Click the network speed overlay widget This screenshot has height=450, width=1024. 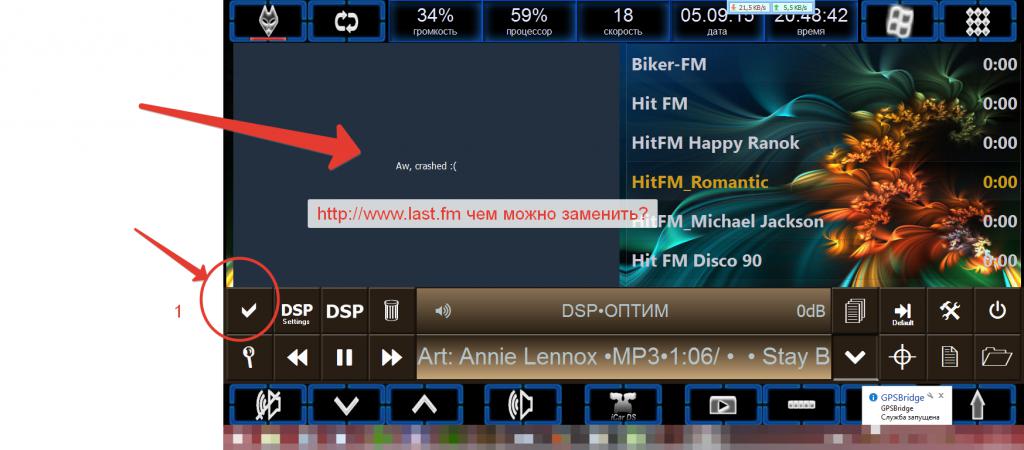[x=771, y=7]
